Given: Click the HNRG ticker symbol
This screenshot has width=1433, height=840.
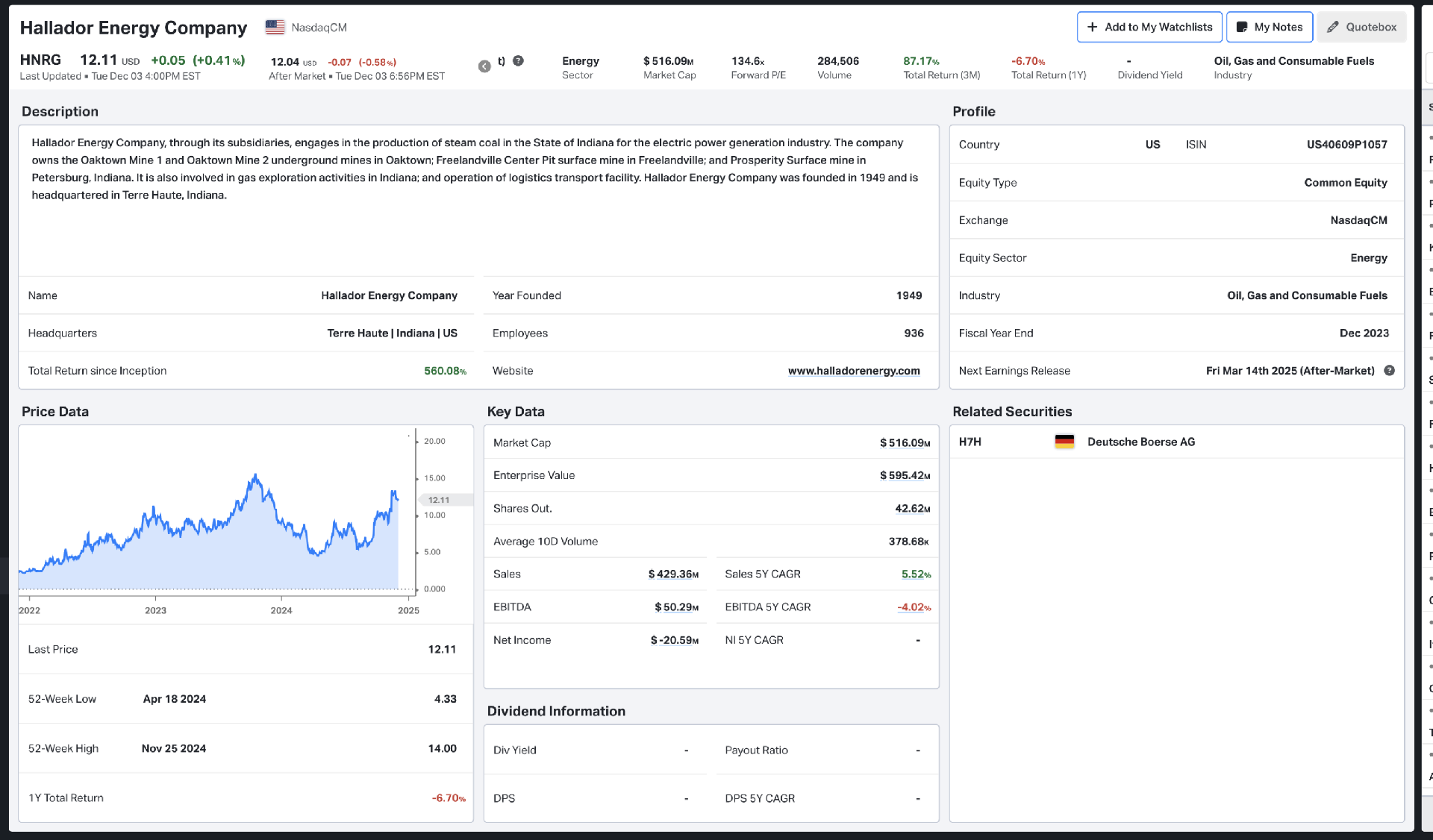Looking at the screenshot, I should (x=40, y=60).
